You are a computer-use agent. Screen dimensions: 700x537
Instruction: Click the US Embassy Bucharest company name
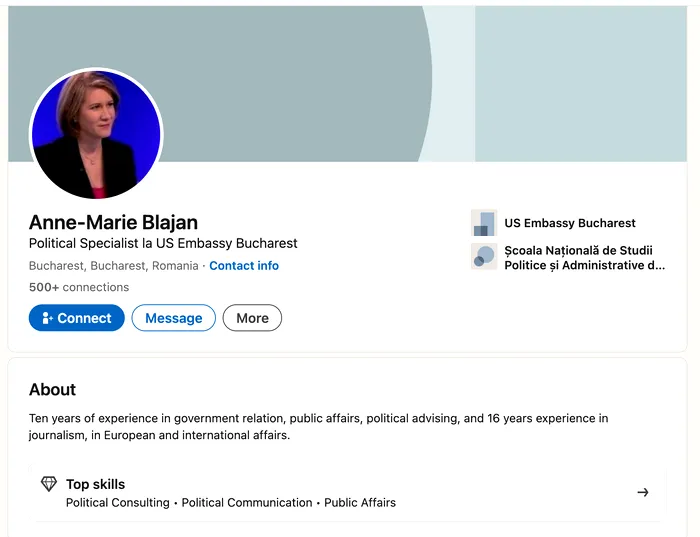(x=569, y=223)
